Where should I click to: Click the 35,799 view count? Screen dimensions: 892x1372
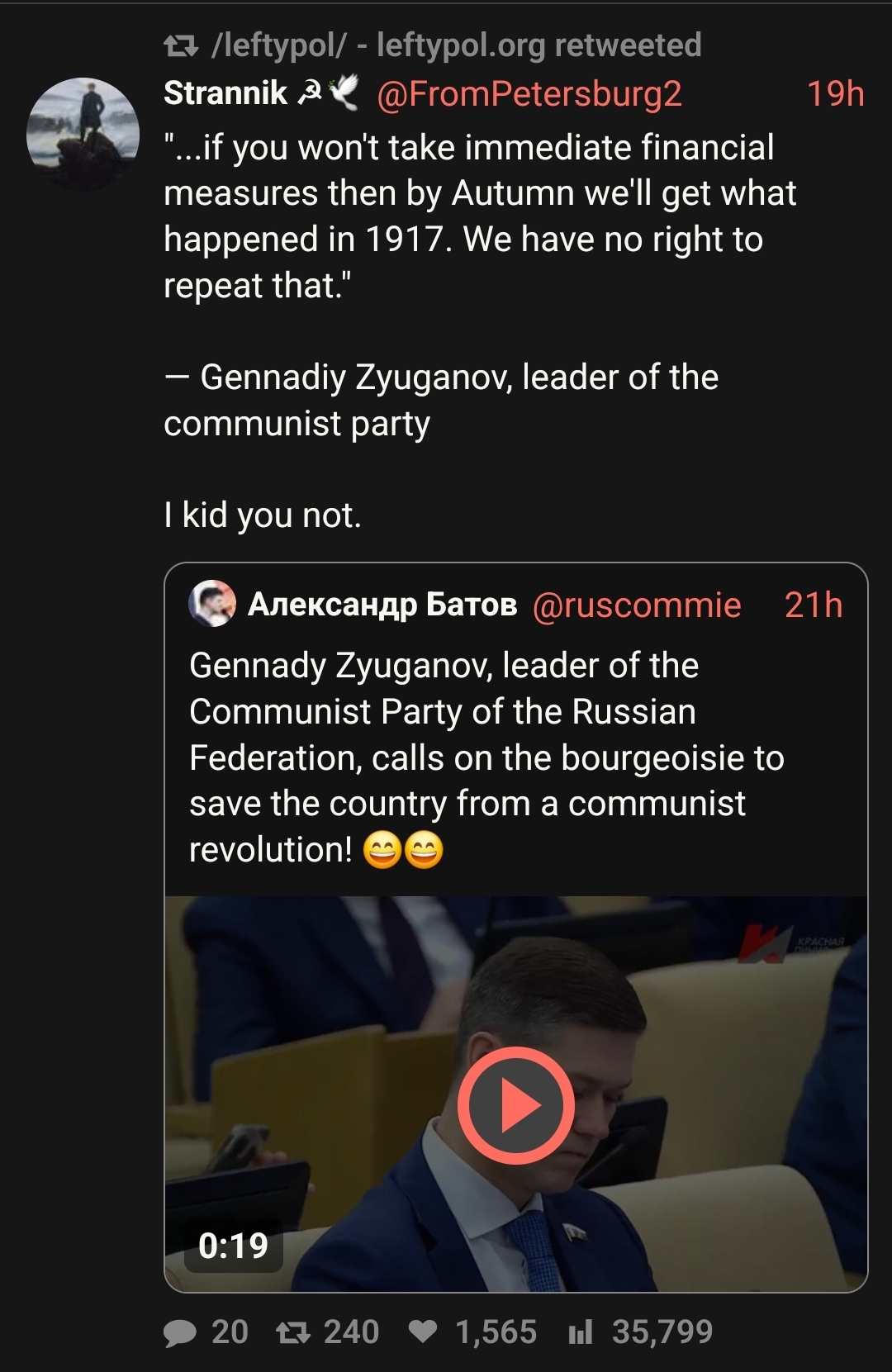point(662,1332)
